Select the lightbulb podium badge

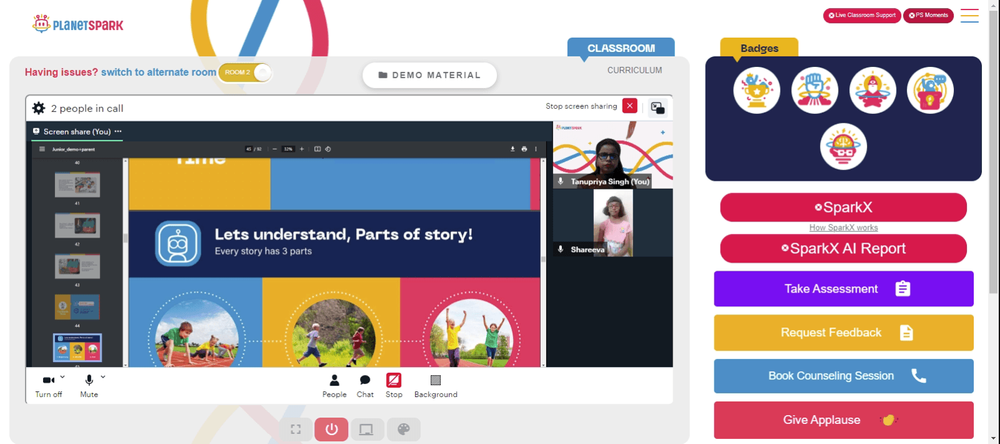click(930, 91)
